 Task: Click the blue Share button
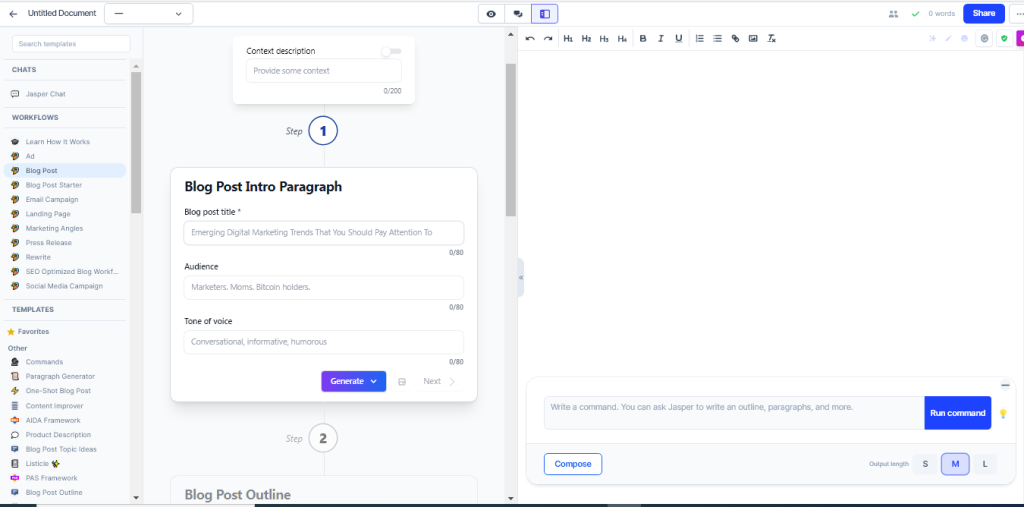[x=984, y=13]
